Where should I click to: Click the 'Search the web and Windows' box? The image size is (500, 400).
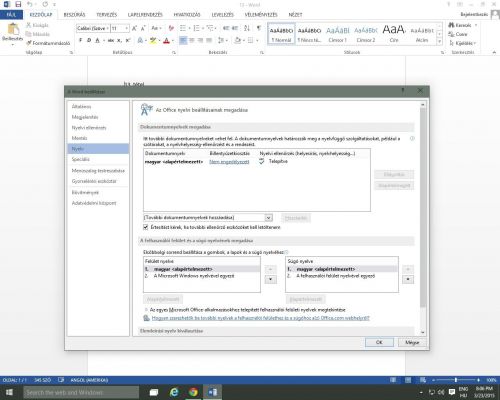click(x=81, y=392)
